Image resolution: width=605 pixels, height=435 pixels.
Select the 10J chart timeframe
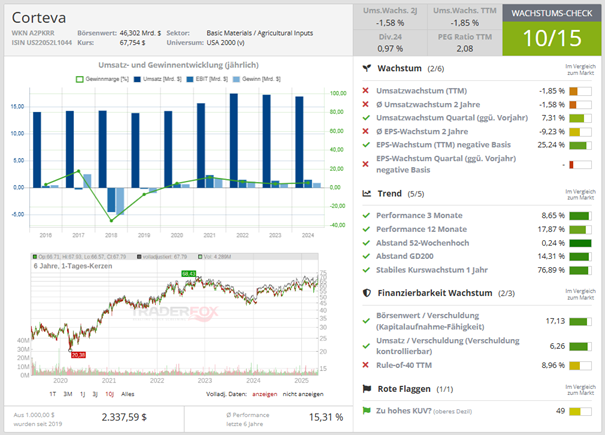coord(110,394)
